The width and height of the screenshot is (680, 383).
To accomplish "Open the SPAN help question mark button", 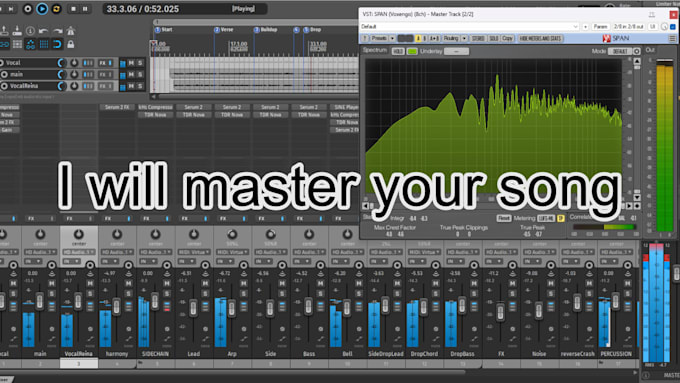I will tap(365, 39).
